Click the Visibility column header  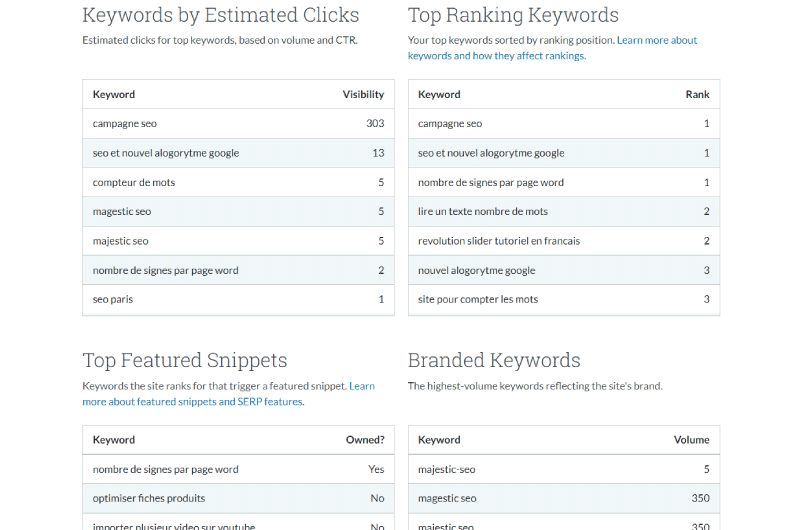click(x=363, y=94)
